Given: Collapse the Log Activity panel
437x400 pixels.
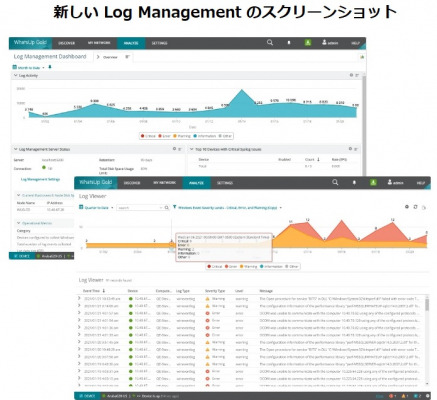Looking at the screenshot, I should click(15, 76).
